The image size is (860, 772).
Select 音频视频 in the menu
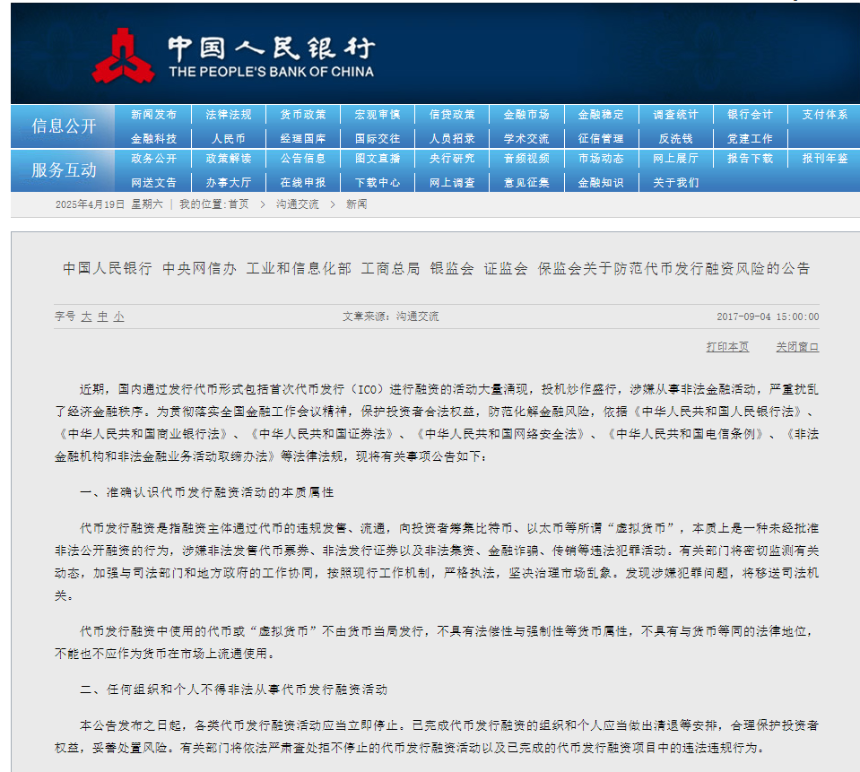click(x=527, y=158)
